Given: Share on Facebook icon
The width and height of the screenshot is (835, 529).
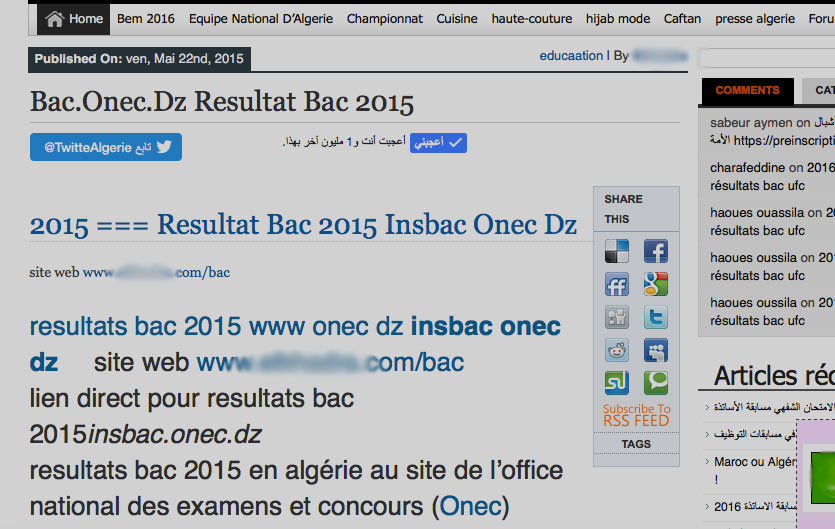Looking at the screenshot, I should coord(656,251).
